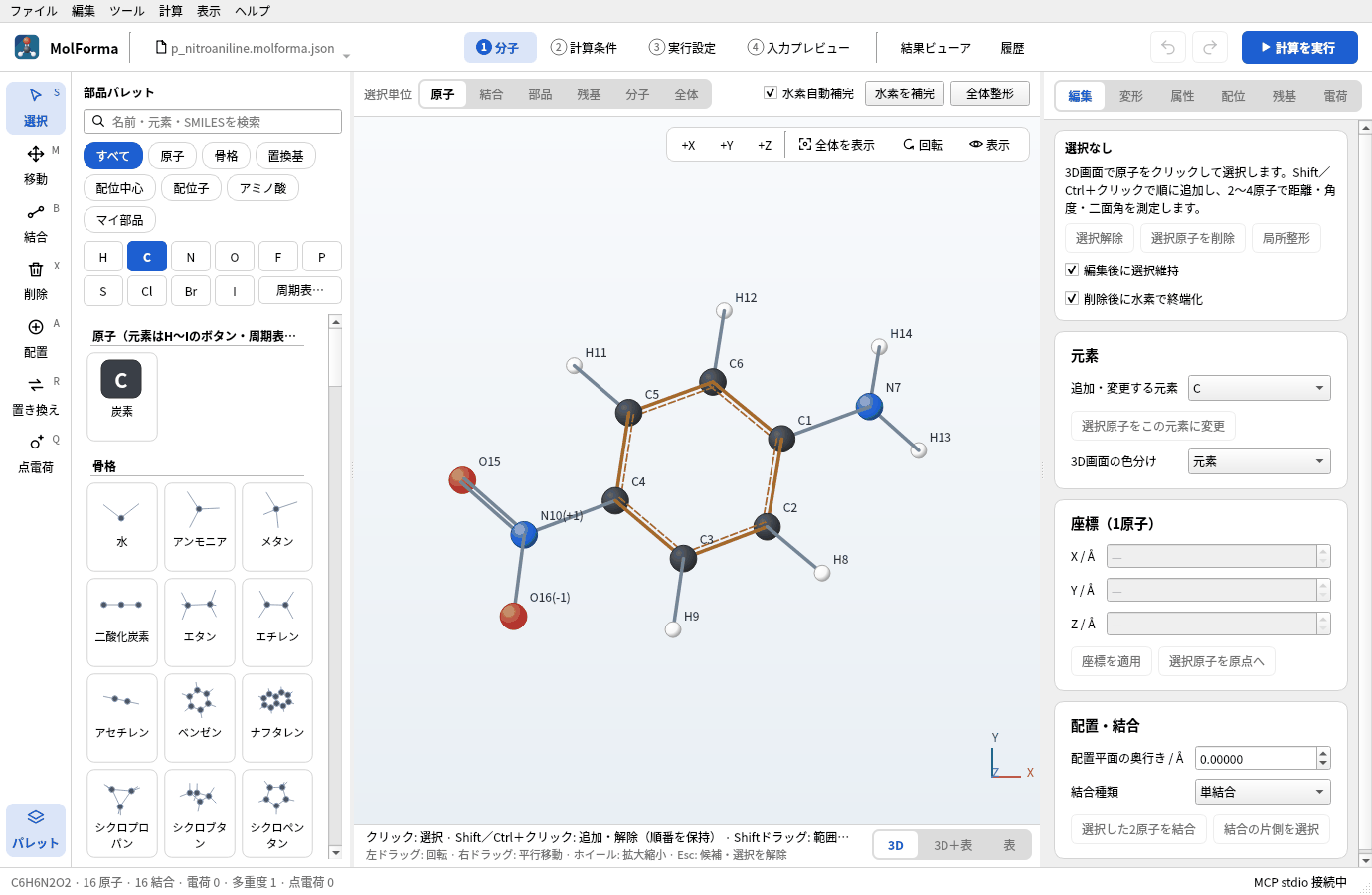The height and width of the screenshot is (895, 1372).
Task: Expand the 3D画面の色分け combo box
Action: click(x=1260, y=461)
